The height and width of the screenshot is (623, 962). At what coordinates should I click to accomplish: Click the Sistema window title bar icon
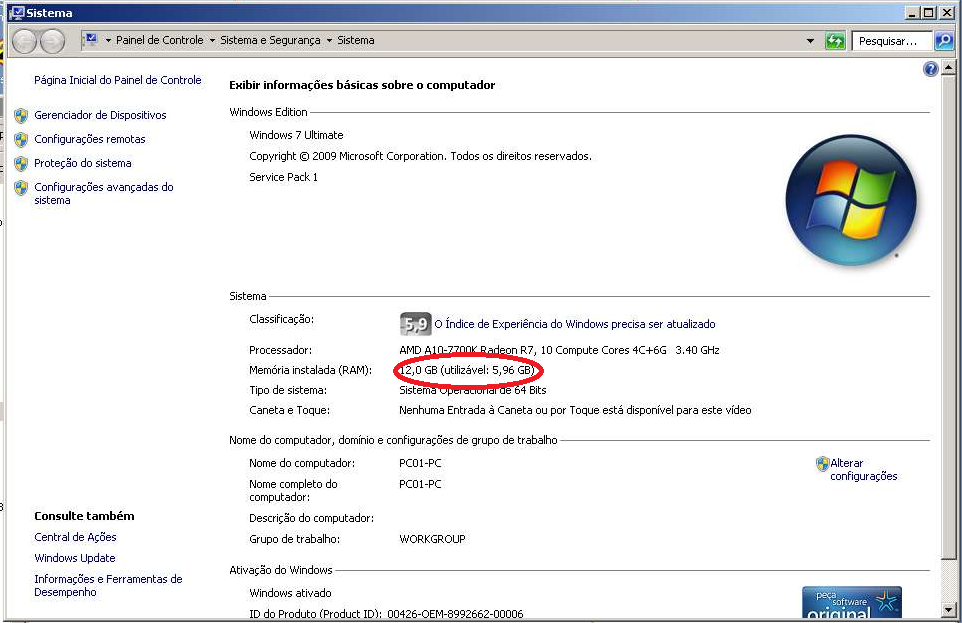click(17, 13)
